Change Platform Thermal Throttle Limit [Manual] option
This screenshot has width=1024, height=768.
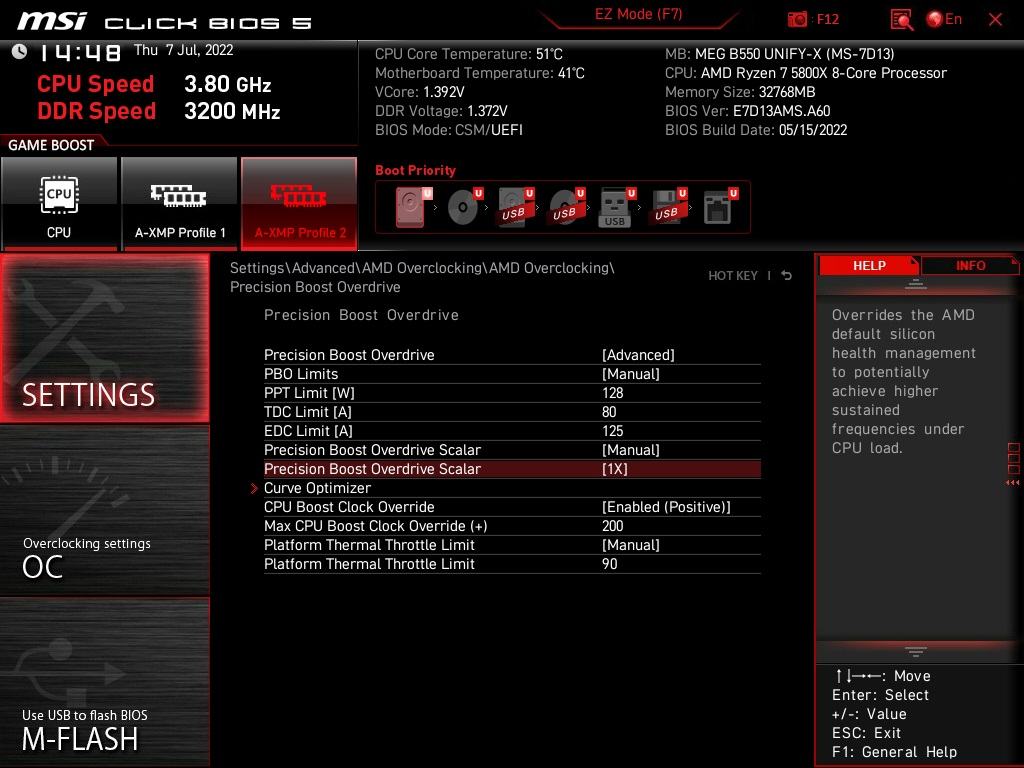512,545
